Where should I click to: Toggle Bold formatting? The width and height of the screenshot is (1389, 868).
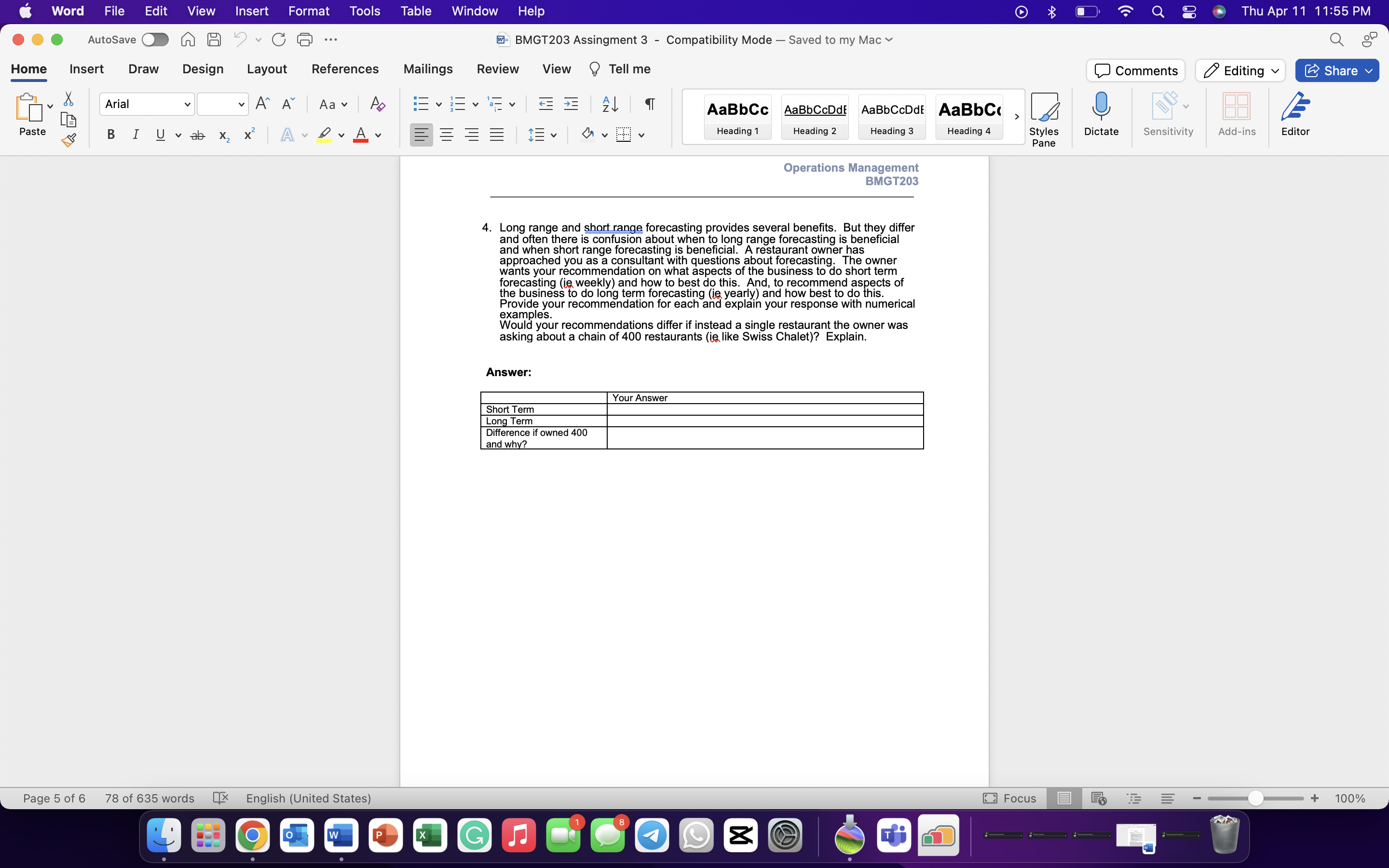click(111, 135)
